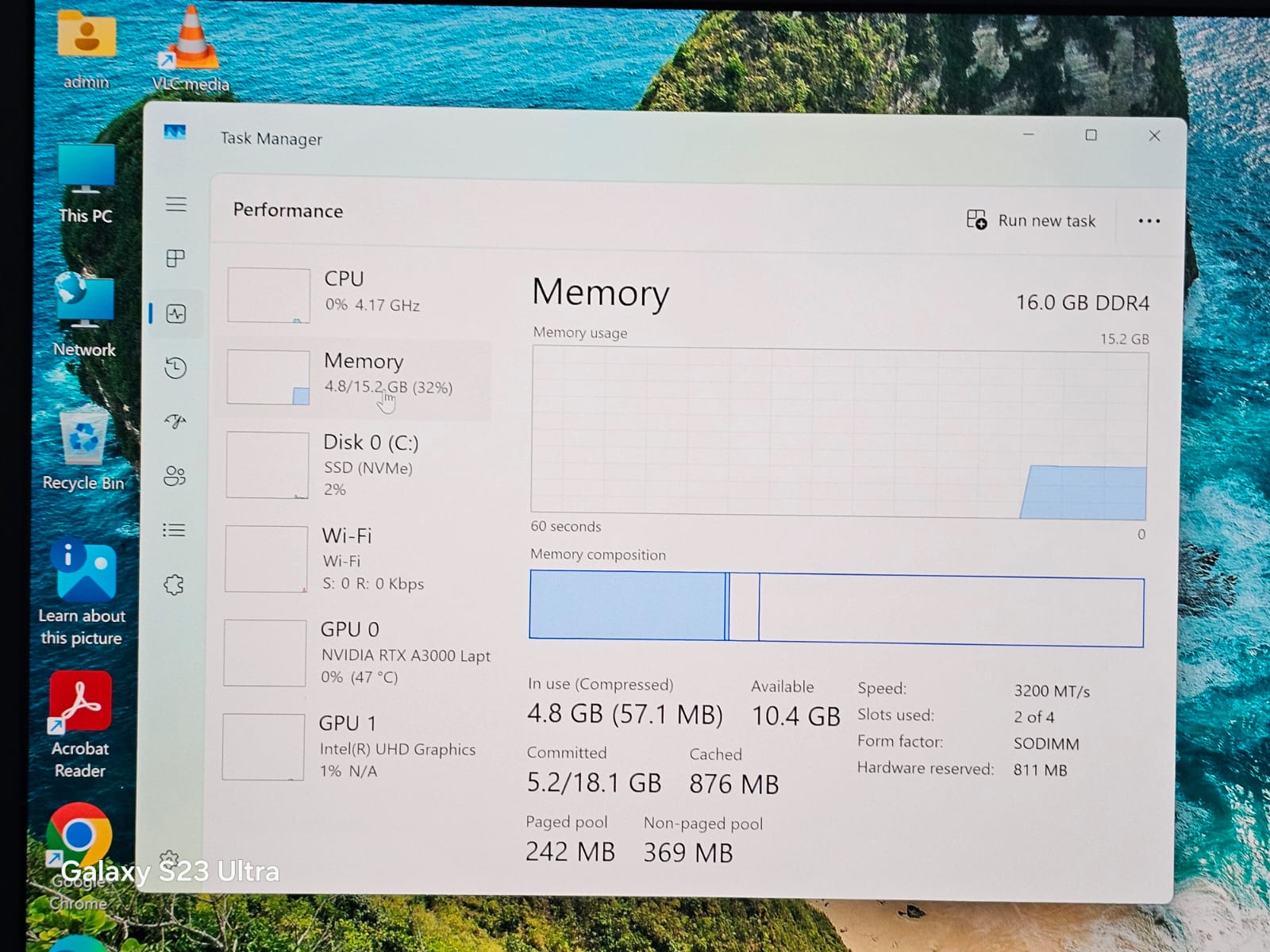1270x952 pixels.
Task: Click Learn about this picture desktop icon
Action: tap(82, 593)
